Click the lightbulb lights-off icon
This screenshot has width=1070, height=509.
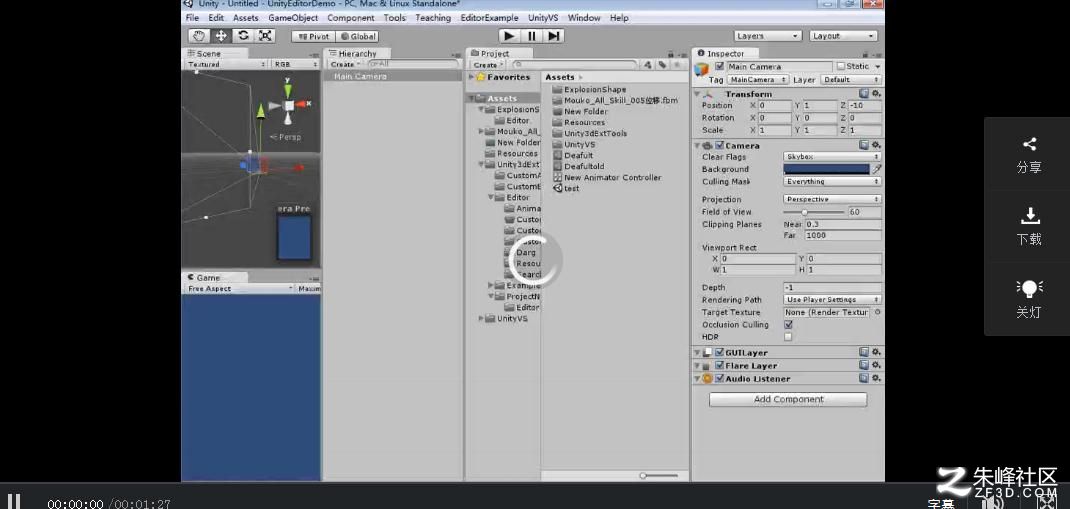click(x=1029, y=289)
